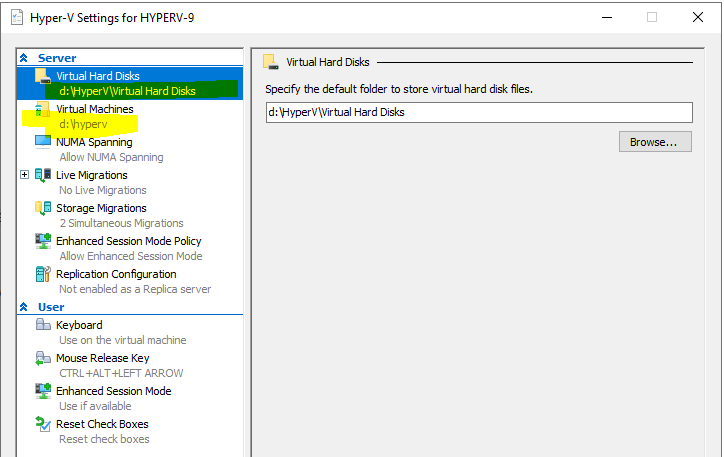The image size is (724, 457).
Task: Click 'Reset check boxes' subtext
Action: [x=104, y=439]
